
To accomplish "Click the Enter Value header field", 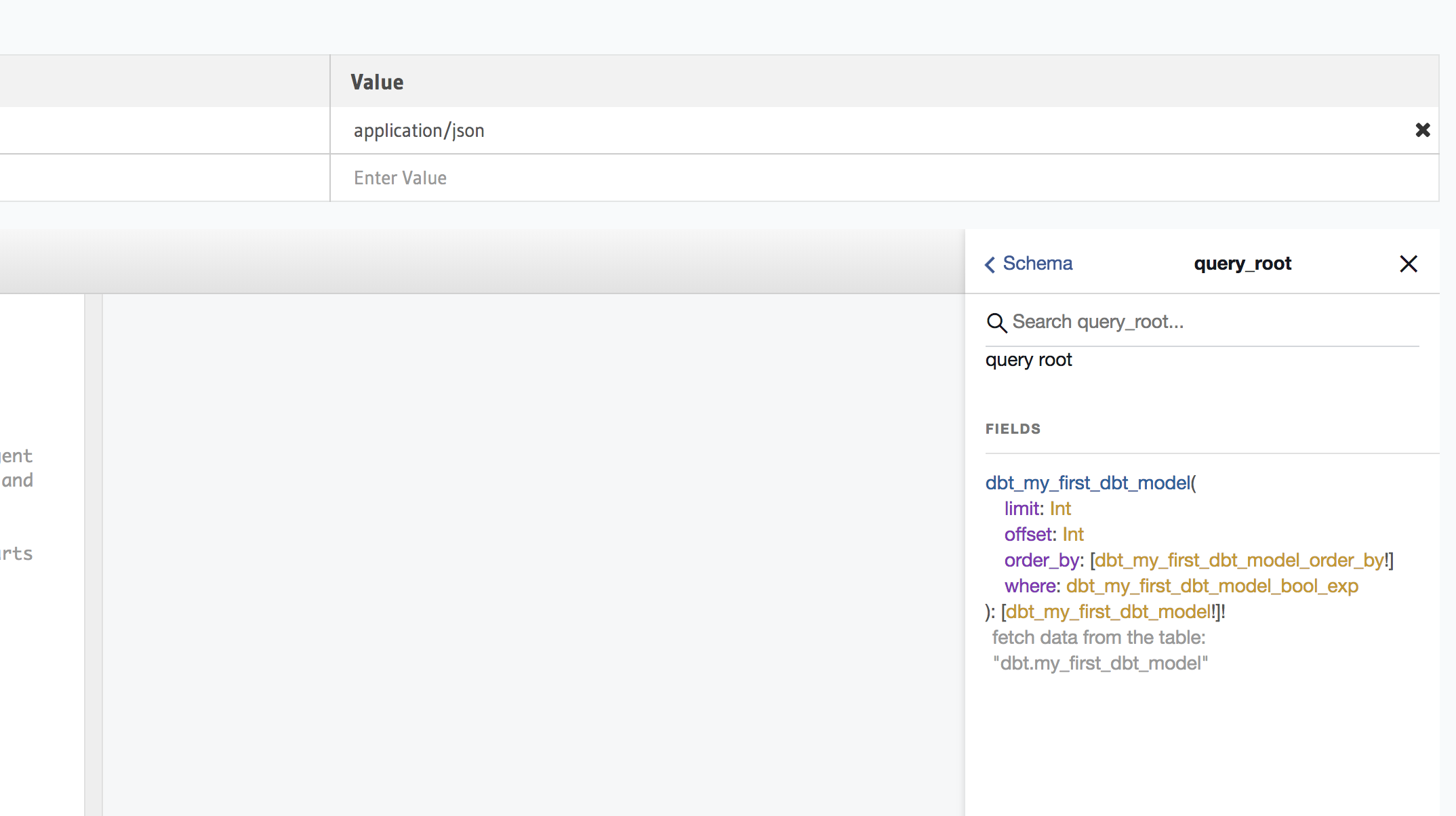I will pos(884,178).
